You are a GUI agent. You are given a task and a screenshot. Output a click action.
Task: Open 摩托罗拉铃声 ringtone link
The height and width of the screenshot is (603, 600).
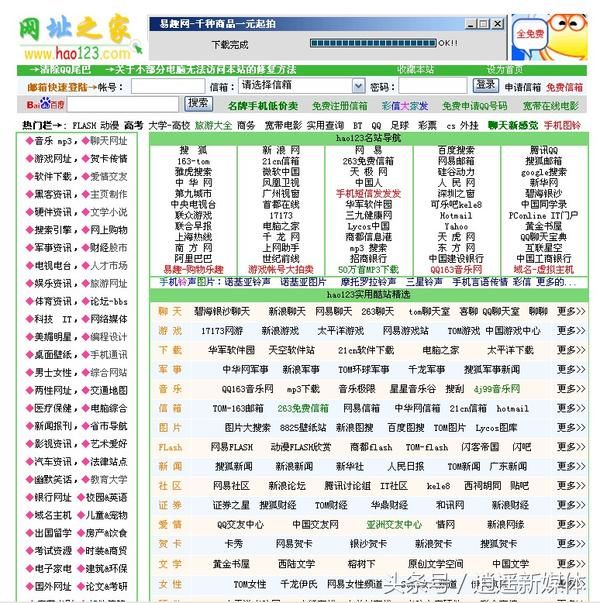pyautogui.click(x=368, y=282)
